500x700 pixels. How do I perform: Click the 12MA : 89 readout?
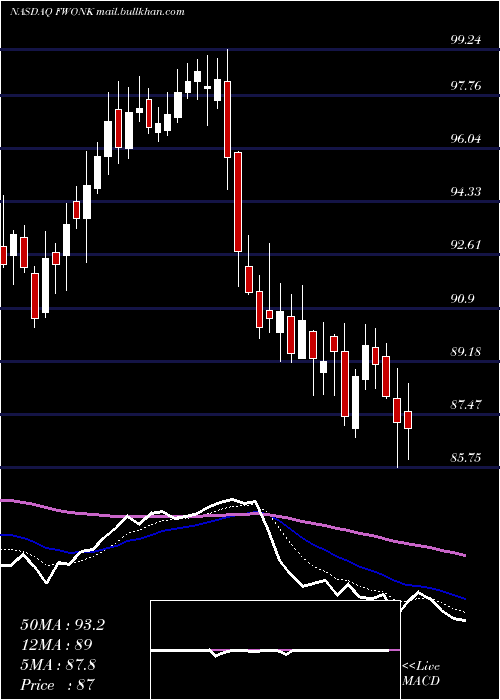(x=56, y=645)
